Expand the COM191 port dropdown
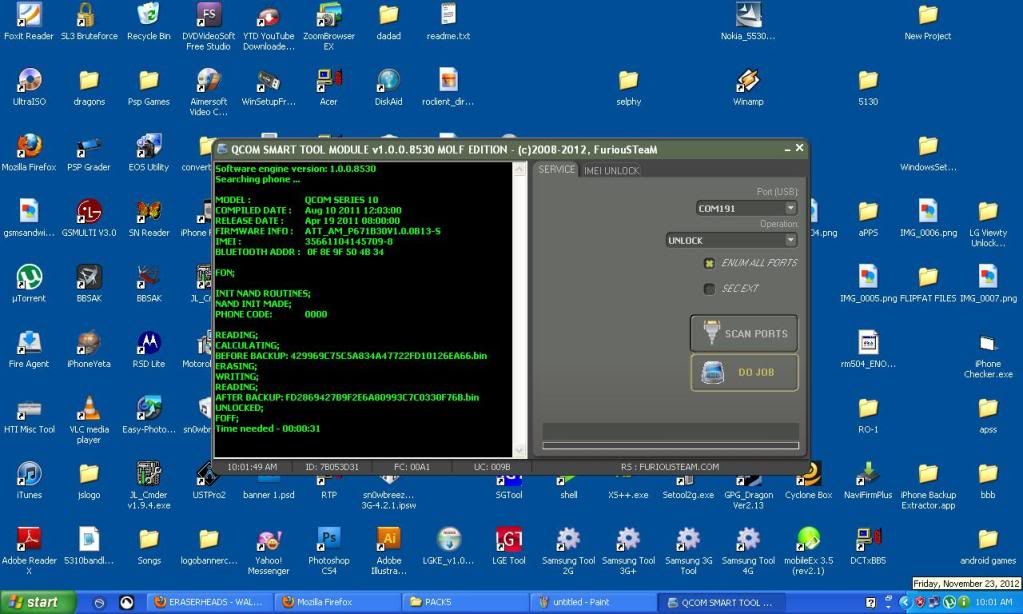Image resolution: width=1023 pixels, height=614 pixels. [x=790, y=208]
